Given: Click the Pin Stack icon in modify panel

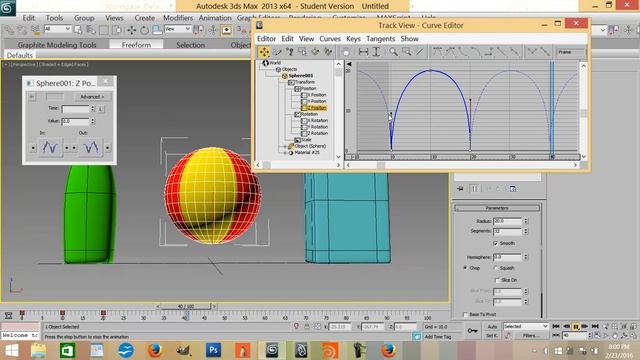Looking at the screenshot, I should 460,189.
